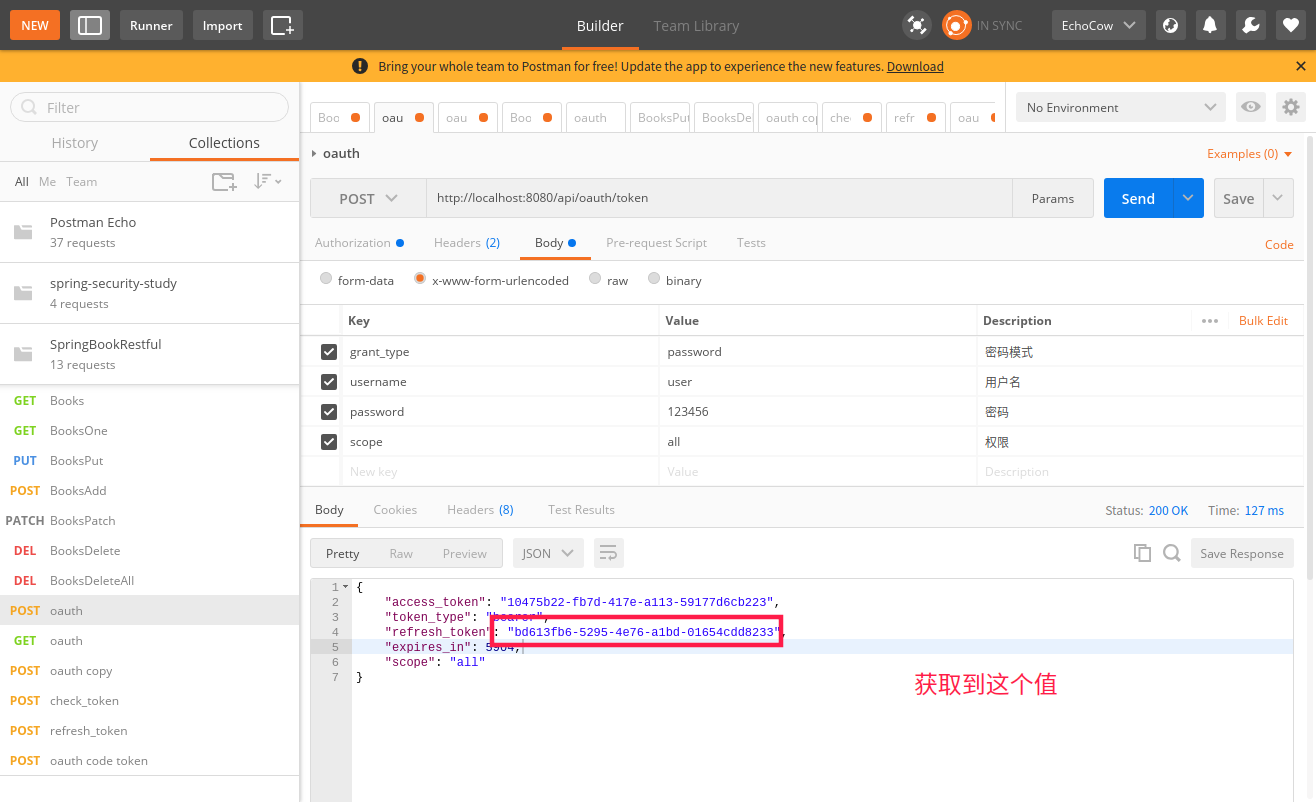The height and width of the screenshot is (802, 1316).
Task: Open collections sort order menu
Action: 267,181
